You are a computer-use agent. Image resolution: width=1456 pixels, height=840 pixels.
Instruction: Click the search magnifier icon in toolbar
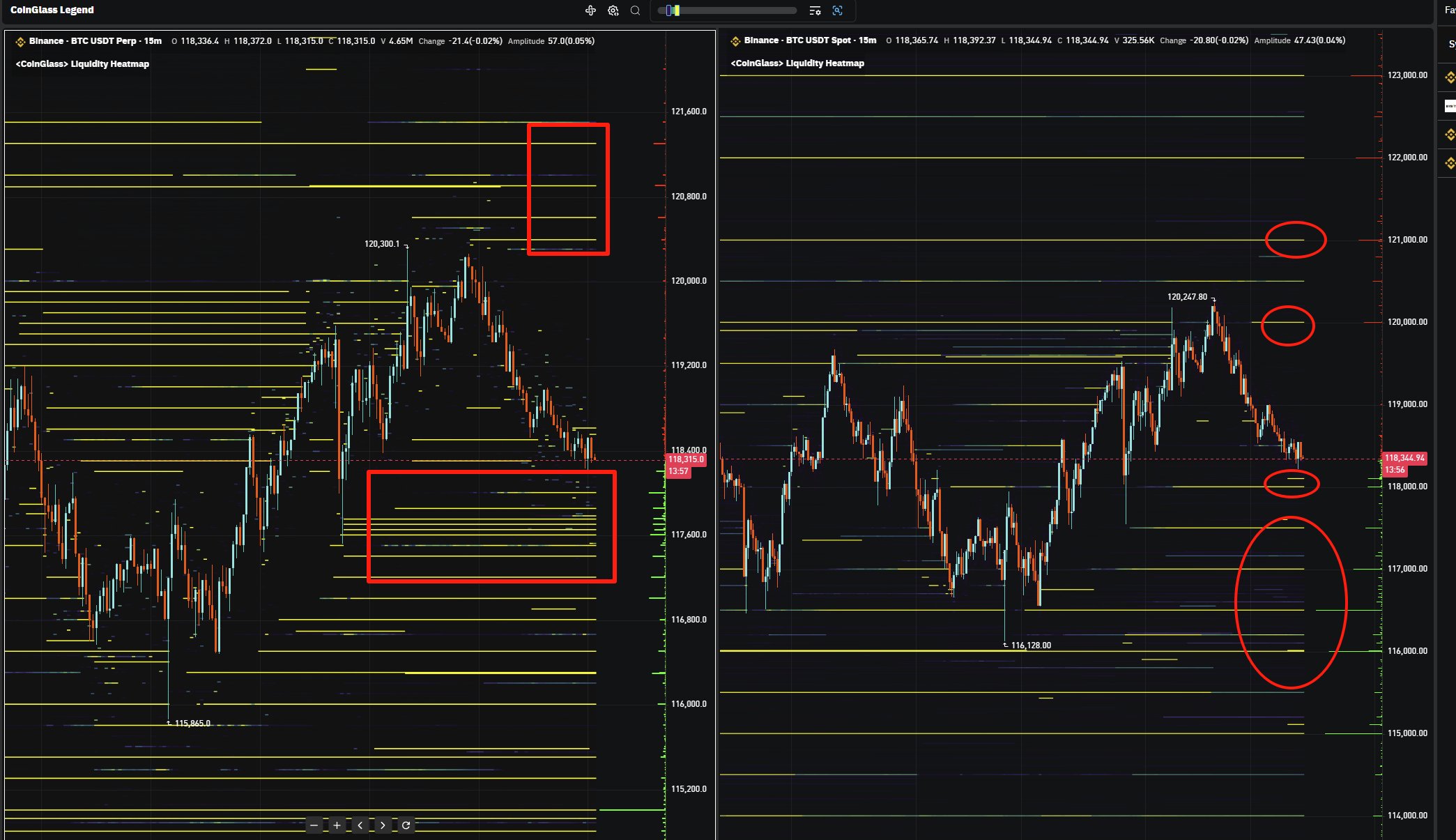635,10
